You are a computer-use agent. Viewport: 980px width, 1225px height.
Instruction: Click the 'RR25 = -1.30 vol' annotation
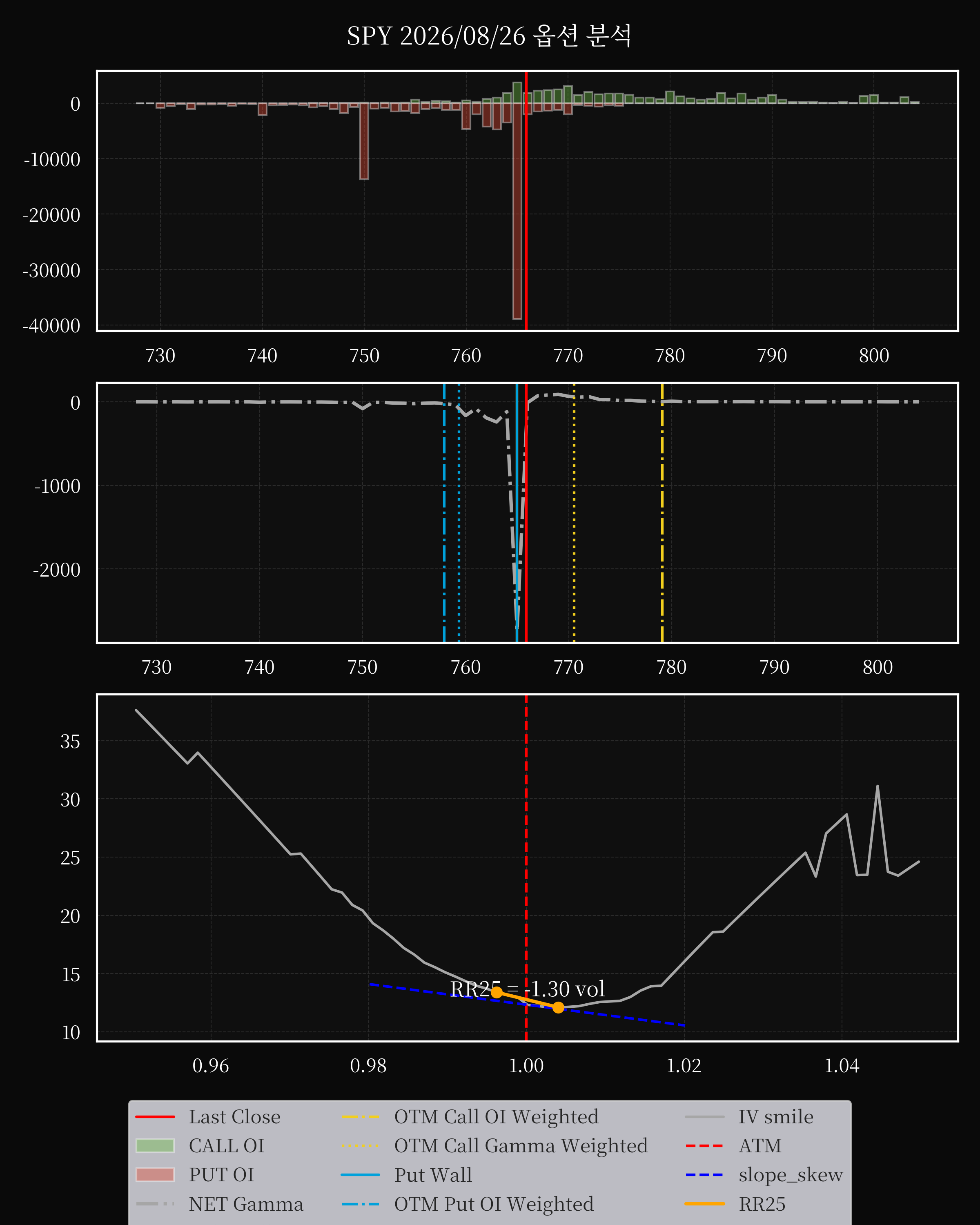(527, 989)
